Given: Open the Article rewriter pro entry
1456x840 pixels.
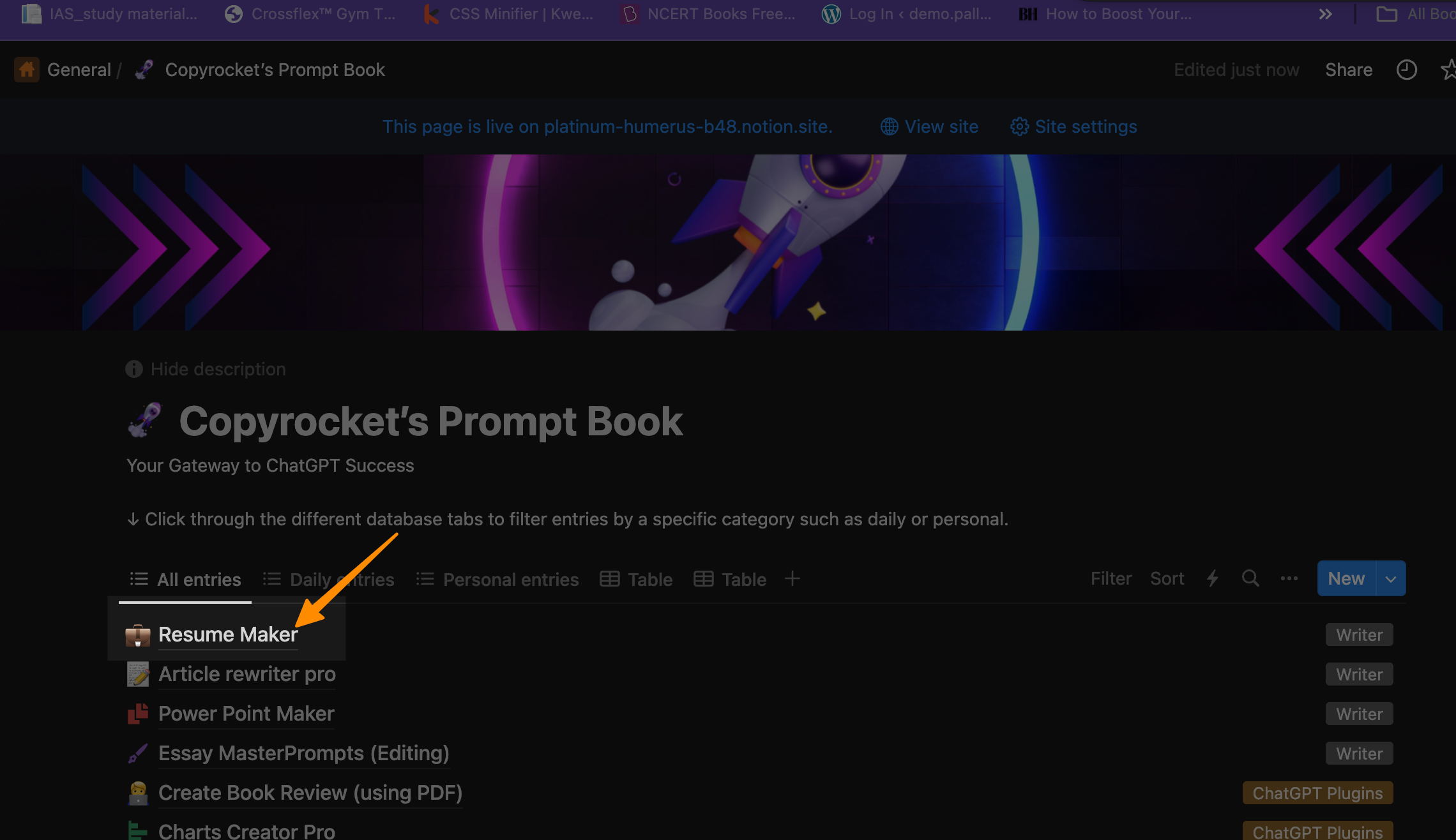Looking at the screenshot, I should [x=246, y=674].
